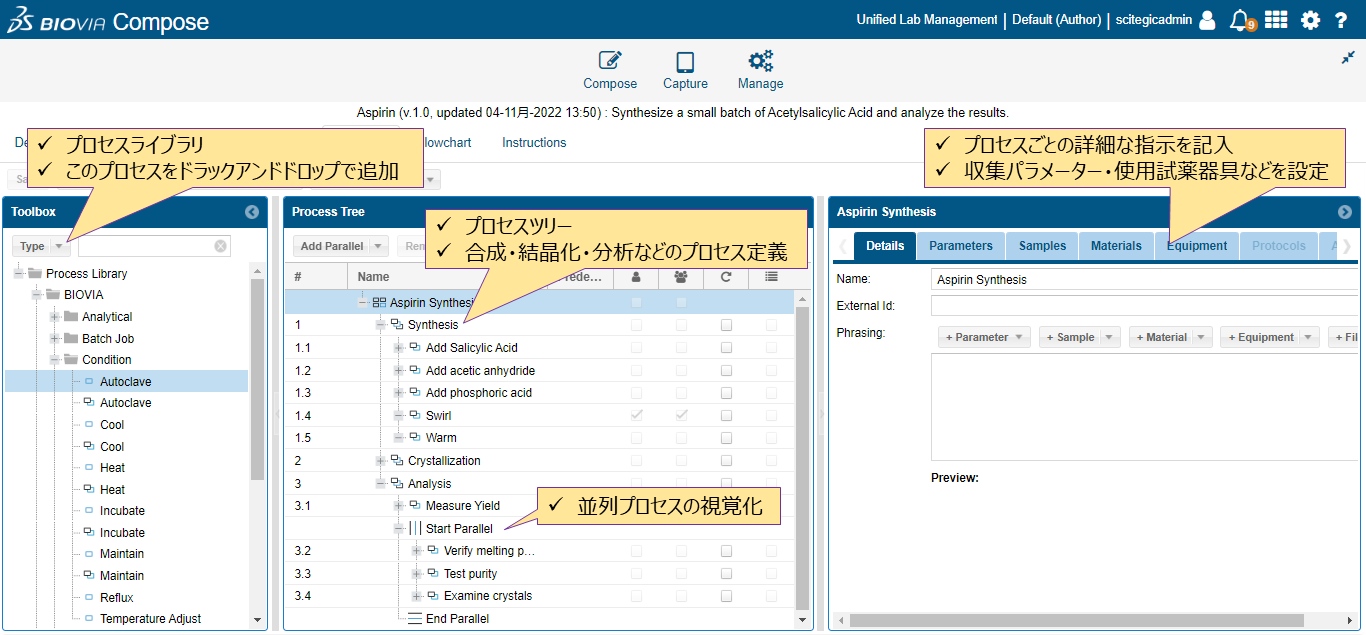Expand the Analytical folder in Toolbox
This screenshot has width=1366, height=635.
[x=54, y=317]
